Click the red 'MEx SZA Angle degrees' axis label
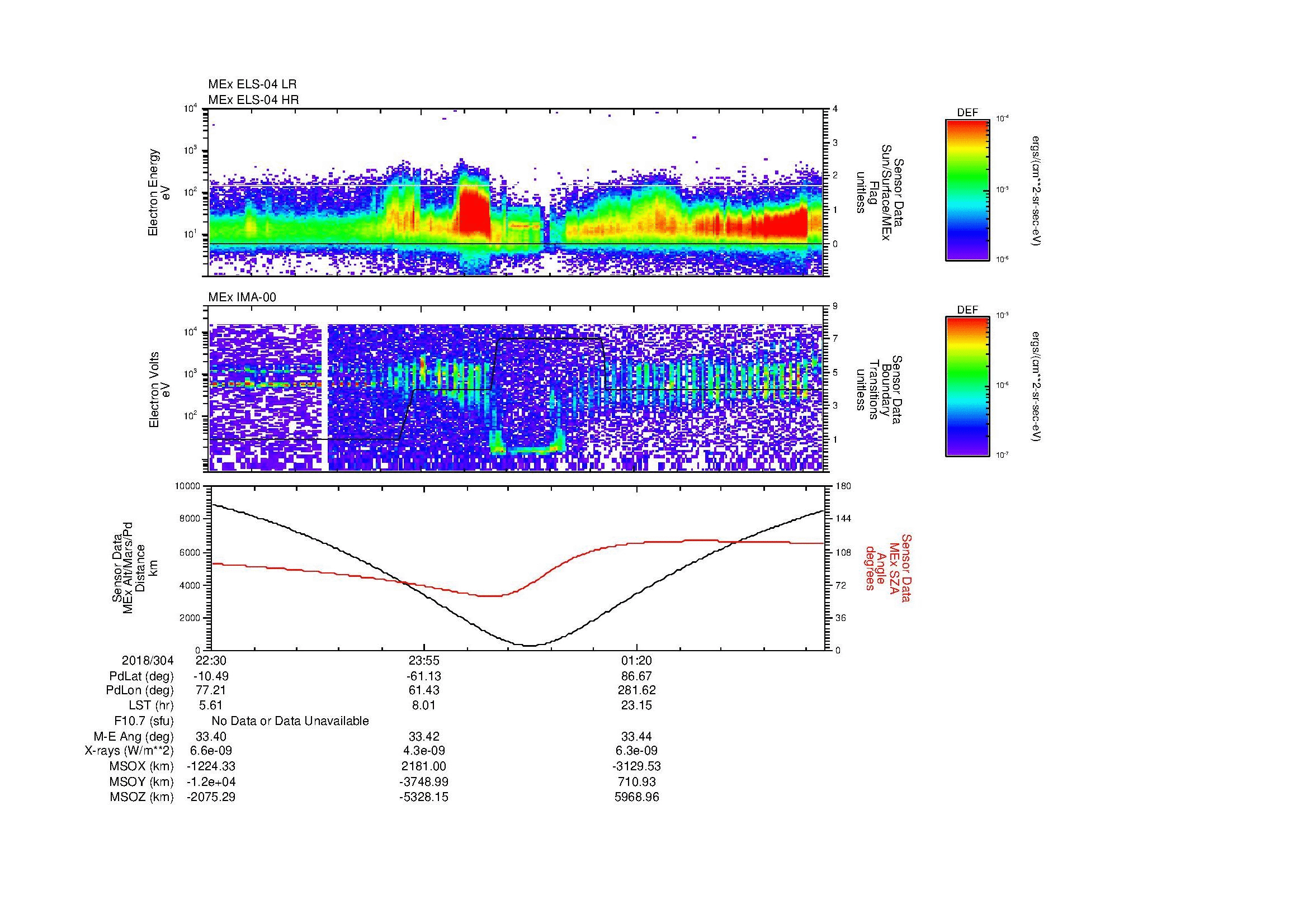 click(888, 567)
